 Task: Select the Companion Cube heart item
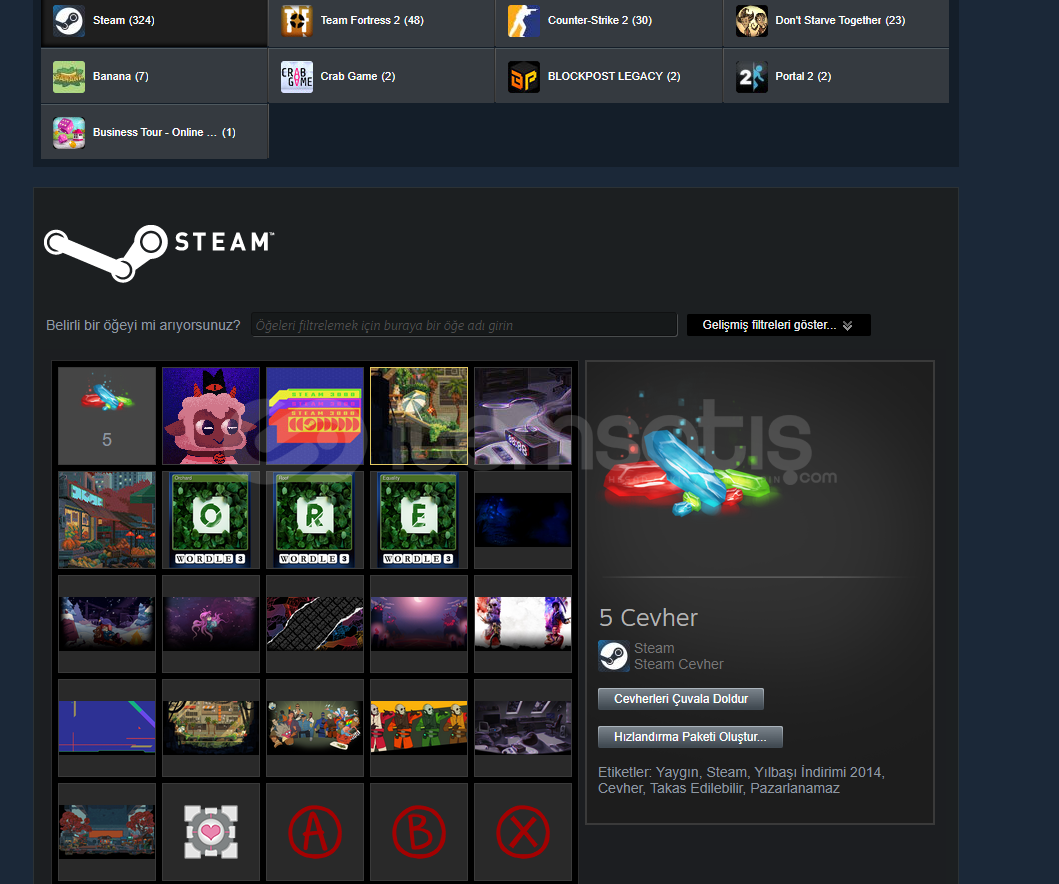point(211,832)
